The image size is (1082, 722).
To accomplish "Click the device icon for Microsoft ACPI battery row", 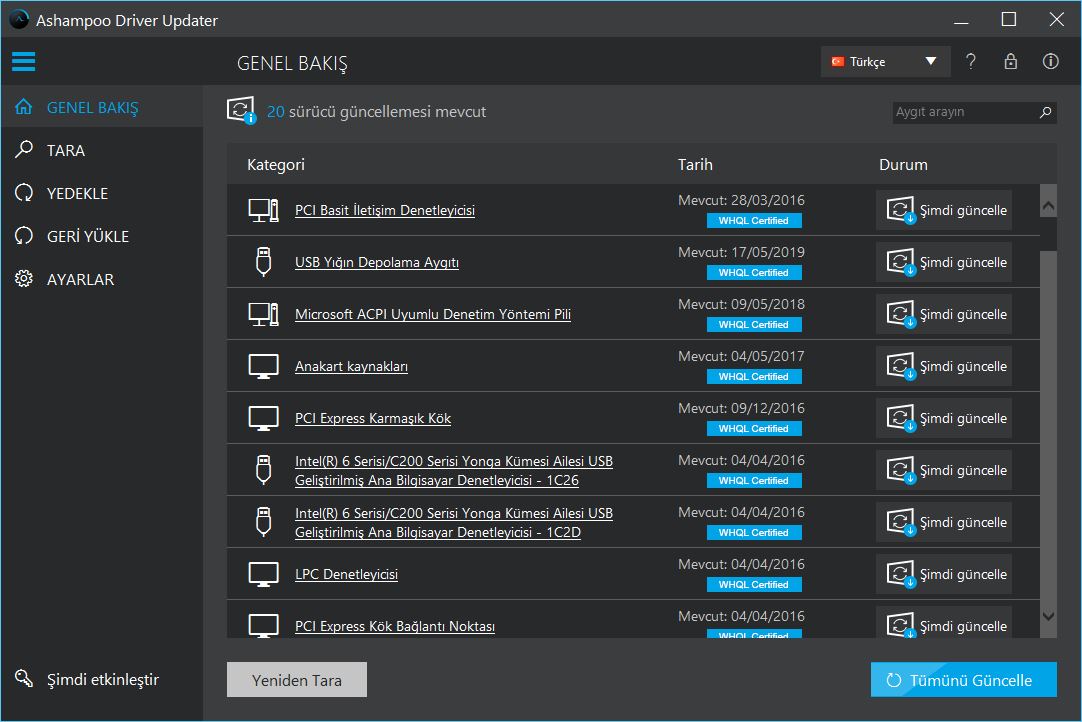I will point(264,314).
